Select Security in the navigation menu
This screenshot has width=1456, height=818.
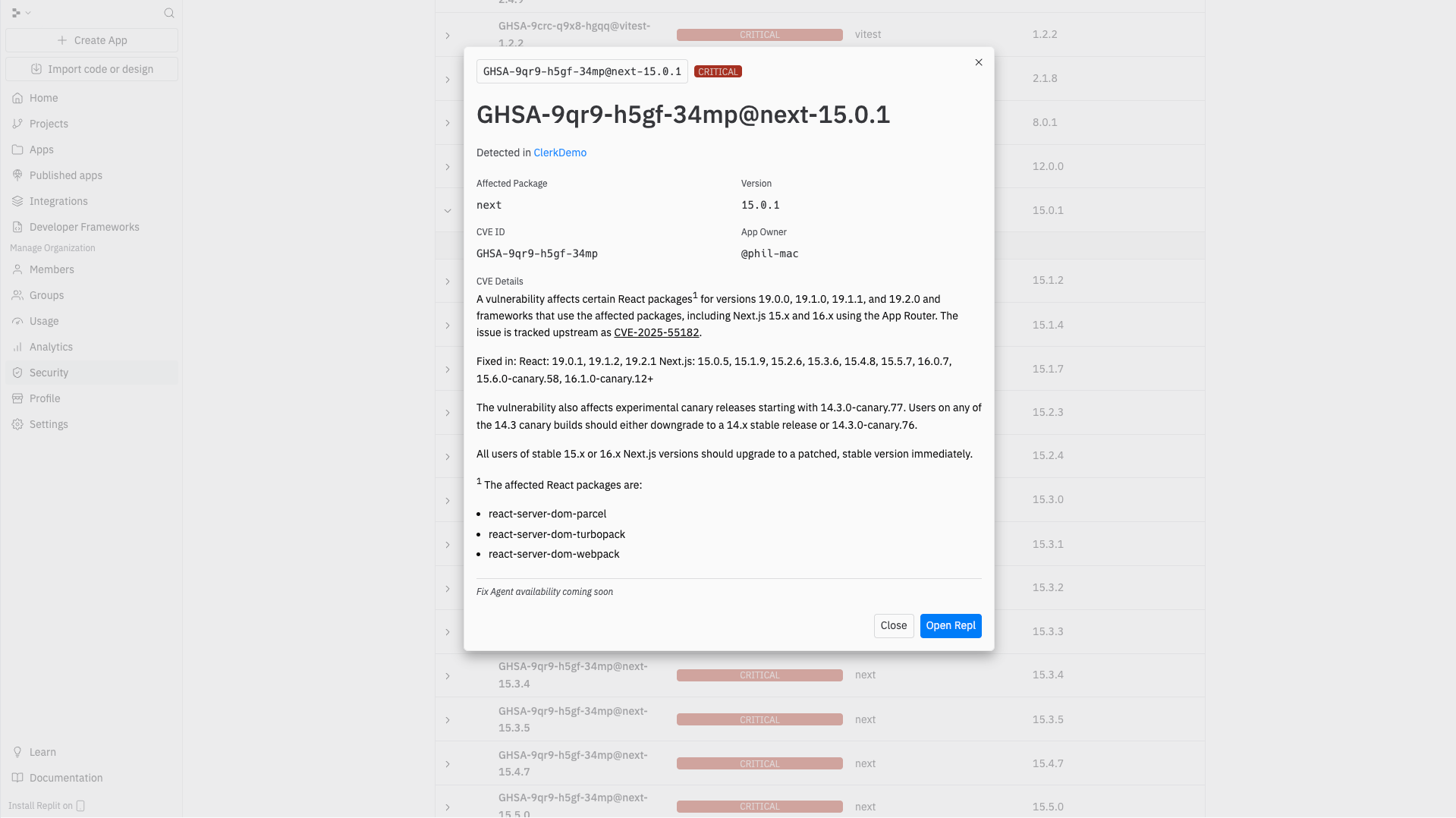50,373
